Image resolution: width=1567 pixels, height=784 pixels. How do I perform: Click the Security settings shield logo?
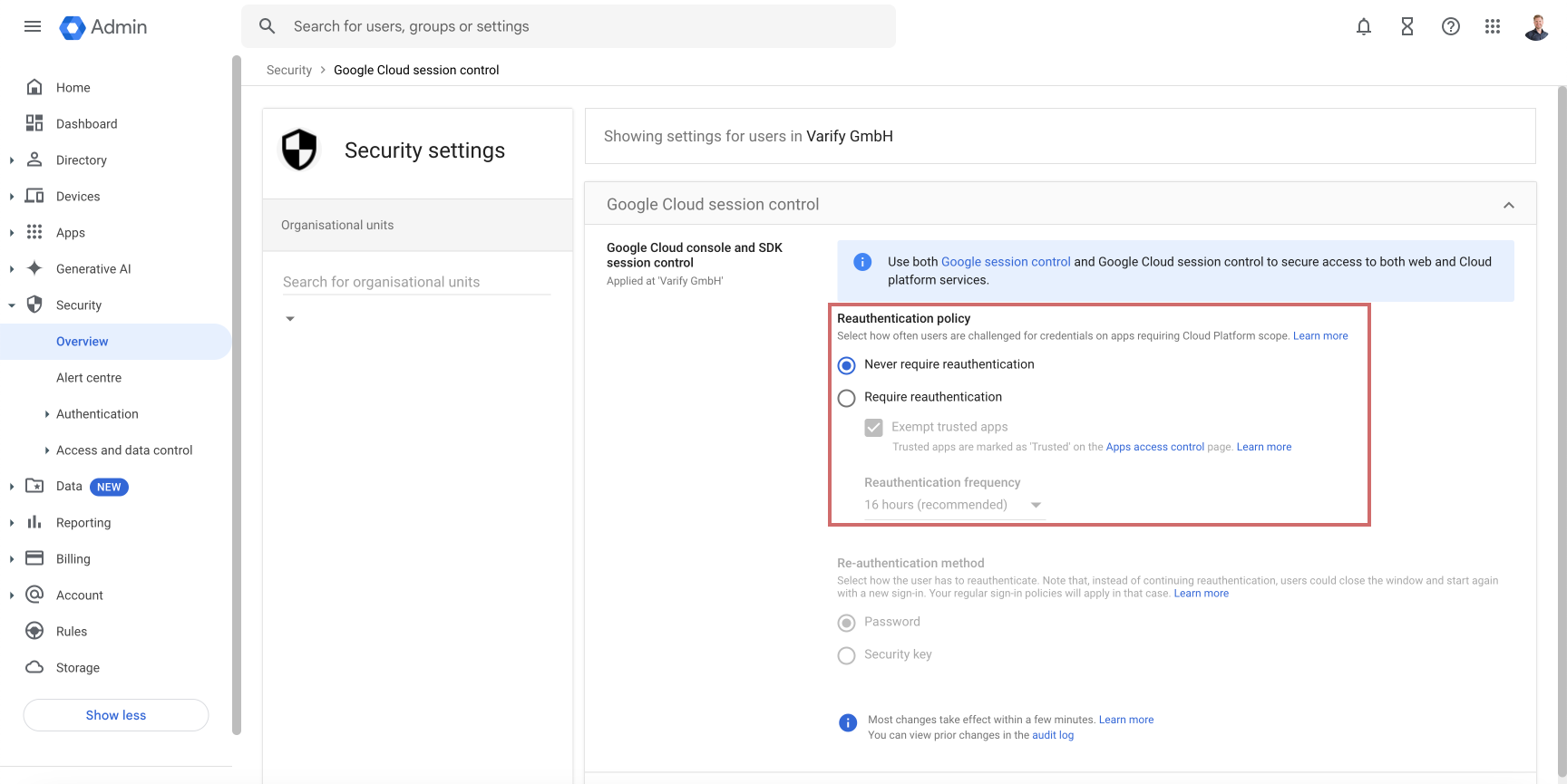[299, 150]
